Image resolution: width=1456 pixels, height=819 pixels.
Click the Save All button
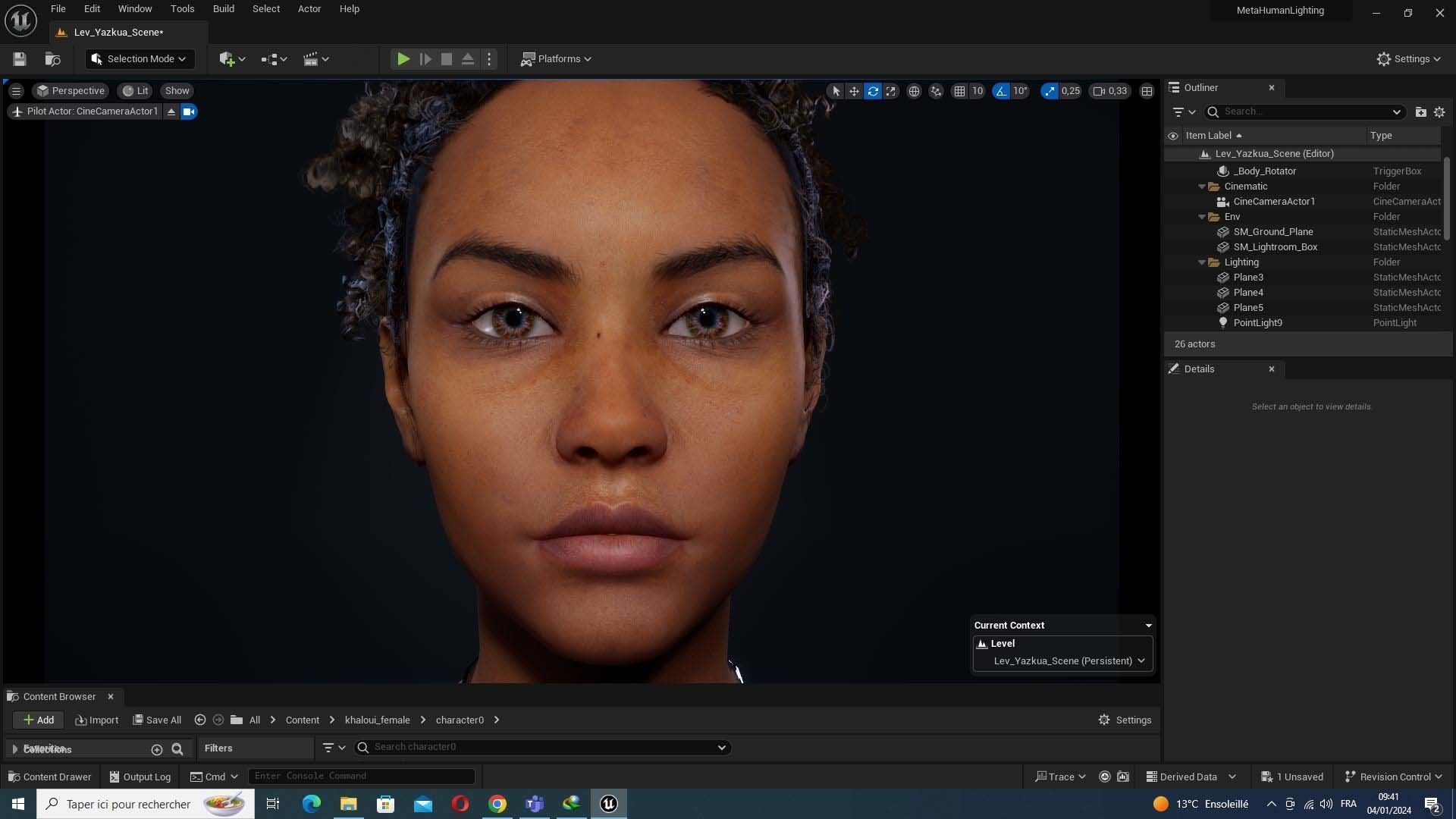tap(157, 720)
